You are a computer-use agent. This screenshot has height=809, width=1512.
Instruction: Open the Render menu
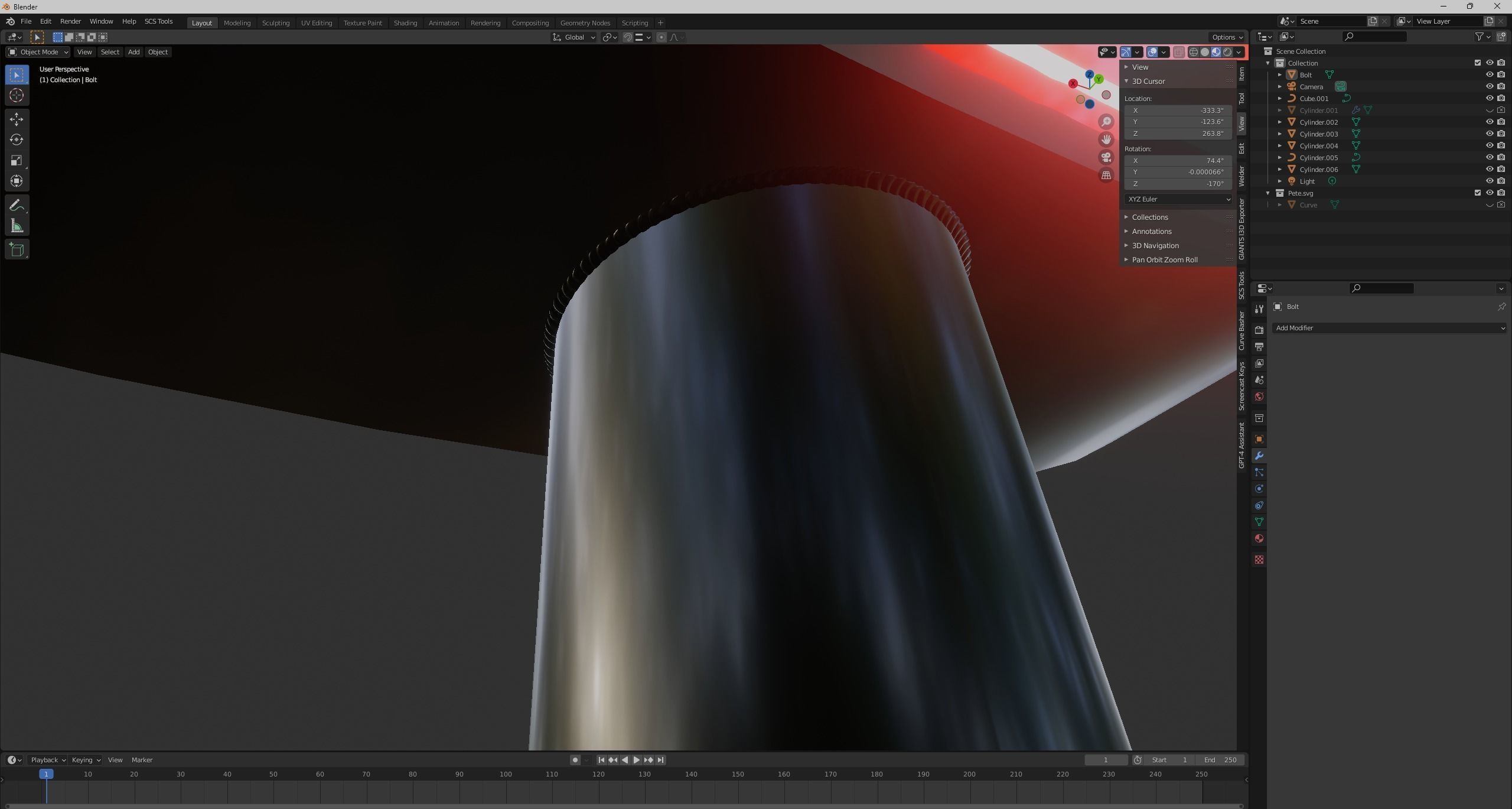70,21
